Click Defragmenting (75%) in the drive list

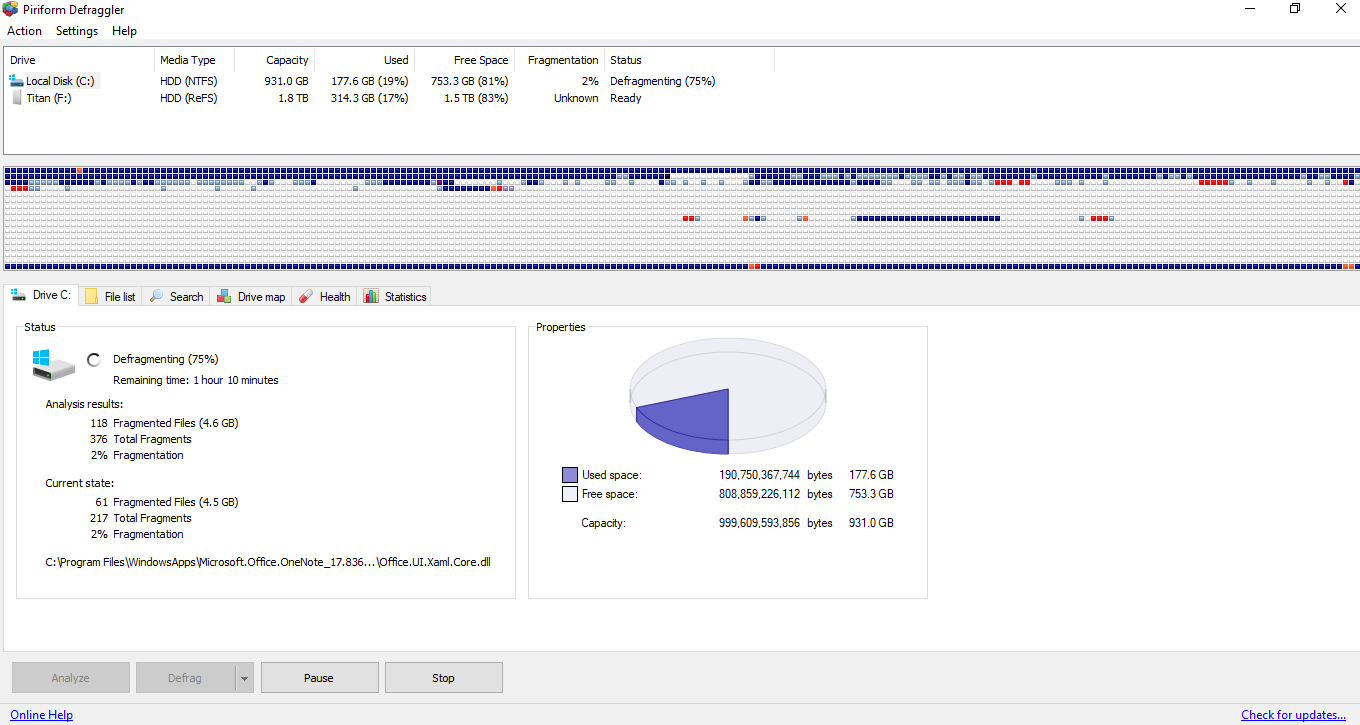coord(663,81)
